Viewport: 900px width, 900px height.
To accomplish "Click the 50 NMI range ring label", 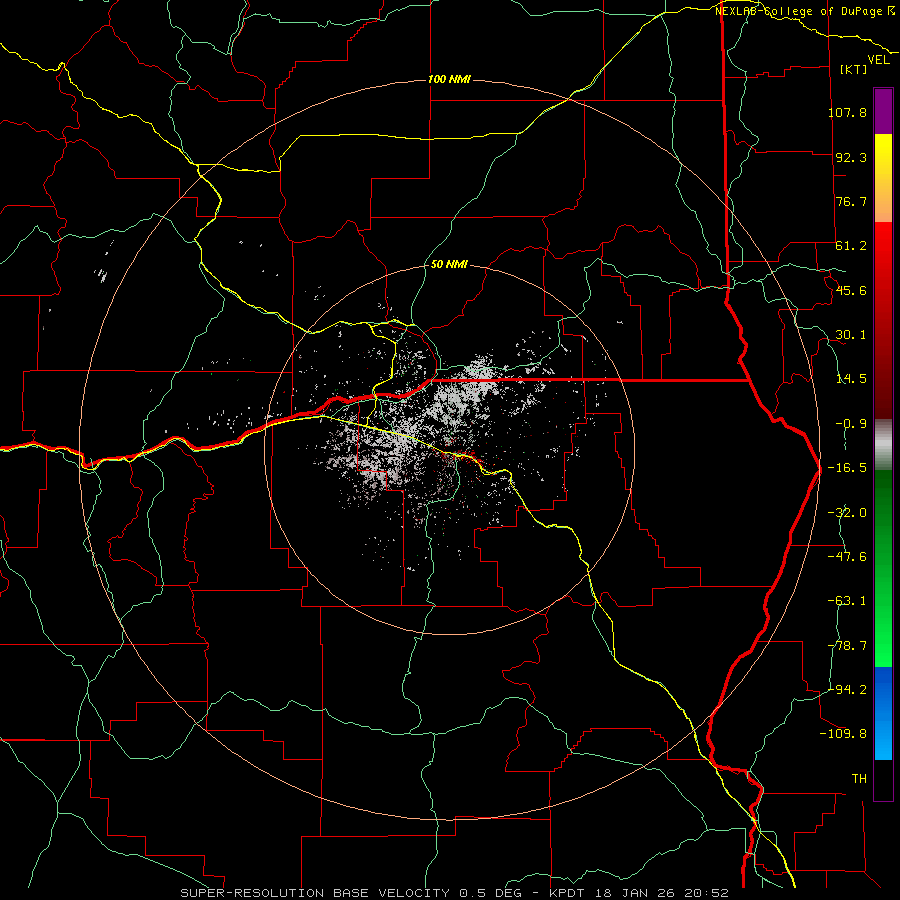I will (449, 264).
